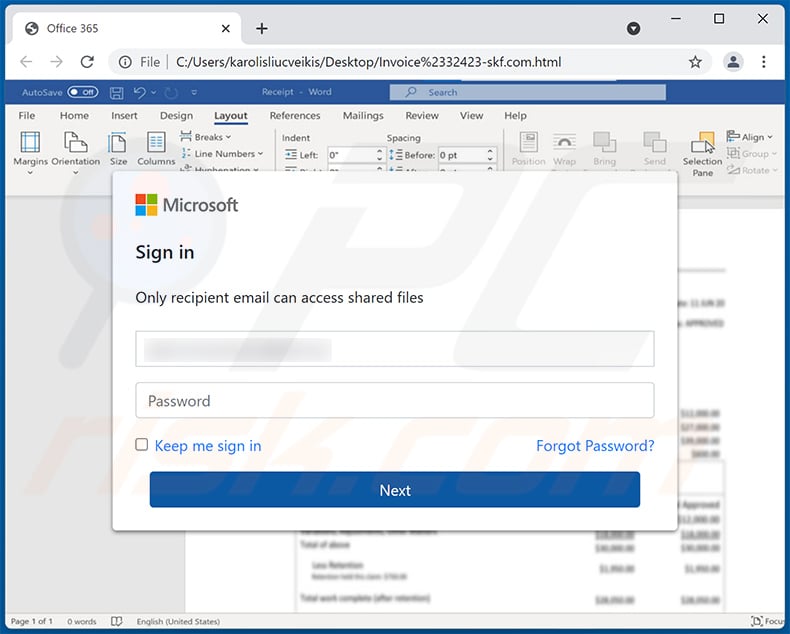Viewport: 790px width, 634px height.
Task: Expand the Line Numbers dropdown
Action: pyautogui.click(x=228, y=154)
